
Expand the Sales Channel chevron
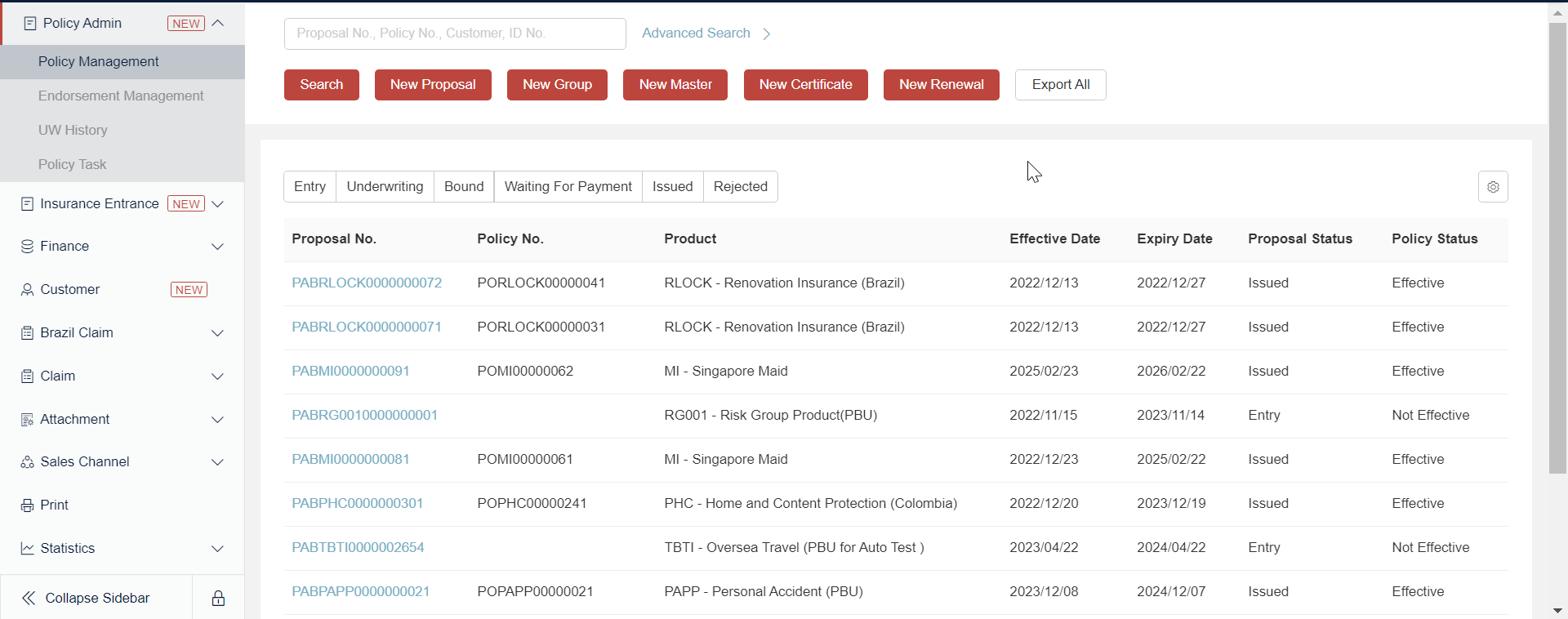coord(217,461)
